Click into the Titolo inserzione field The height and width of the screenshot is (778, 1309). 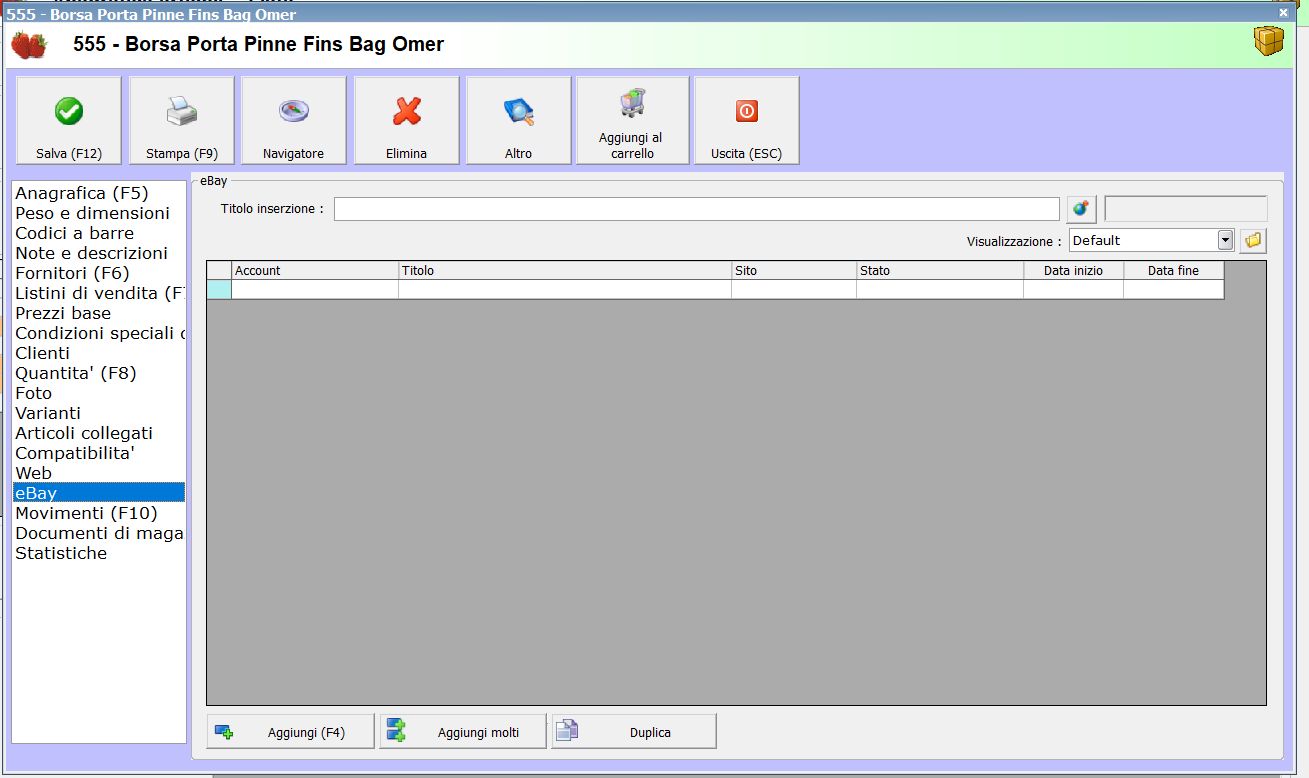coord(696,209)
